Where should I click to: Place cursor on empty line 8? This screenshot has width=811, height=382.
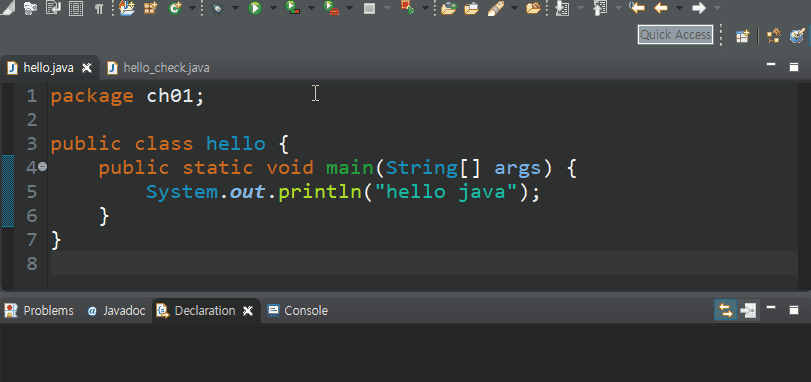tap(424, 264)
